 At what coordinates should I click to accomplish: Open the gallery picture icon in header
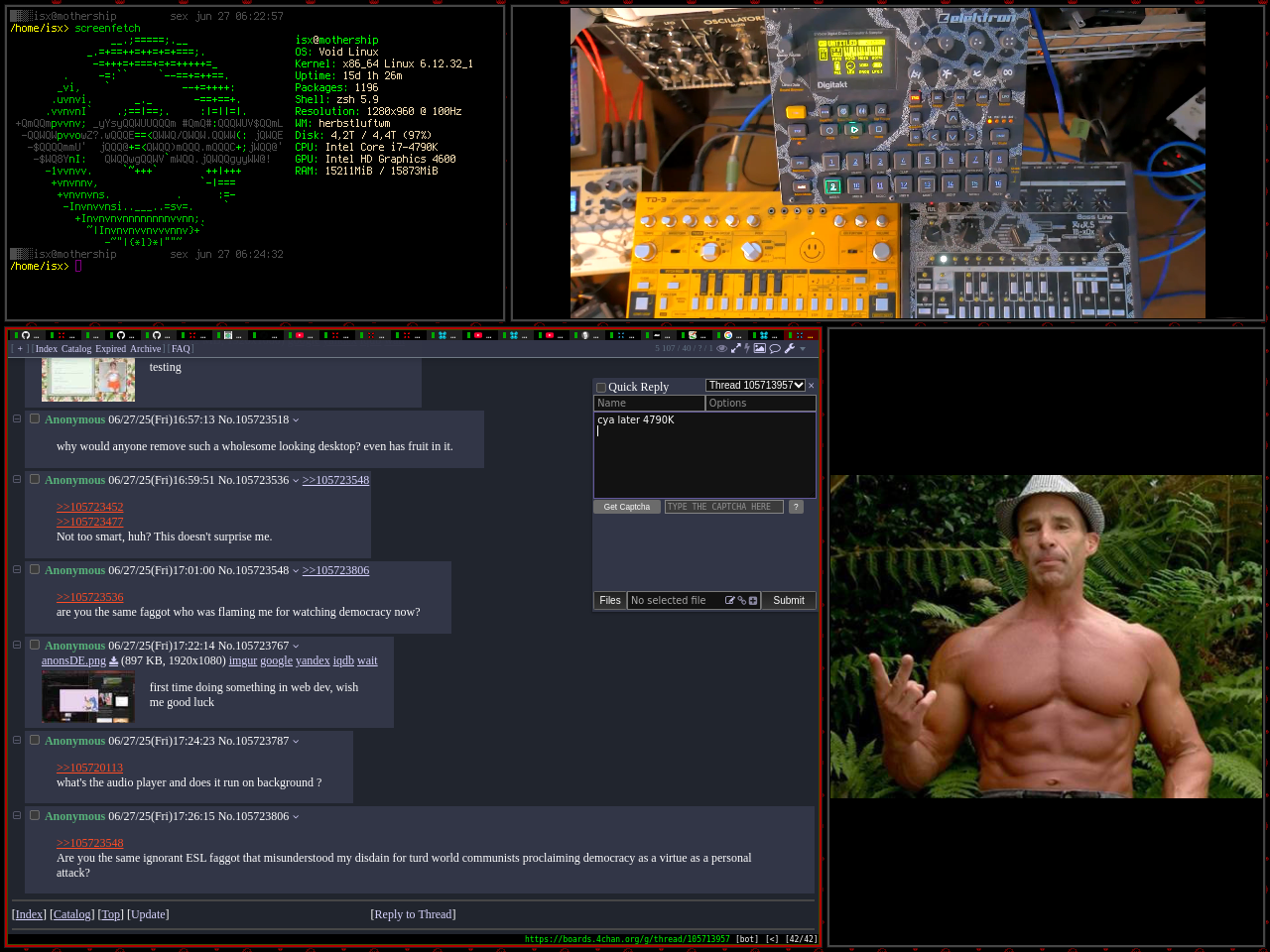coord(760,348)
